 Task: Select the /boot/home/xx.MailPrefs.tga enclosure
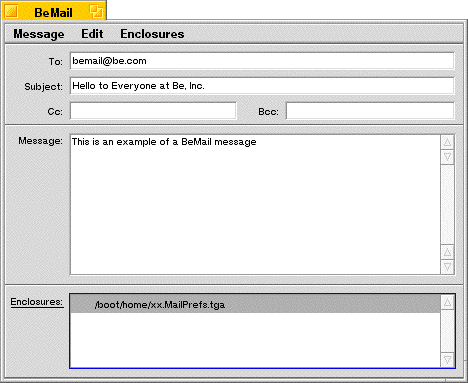tap(255, 304)
